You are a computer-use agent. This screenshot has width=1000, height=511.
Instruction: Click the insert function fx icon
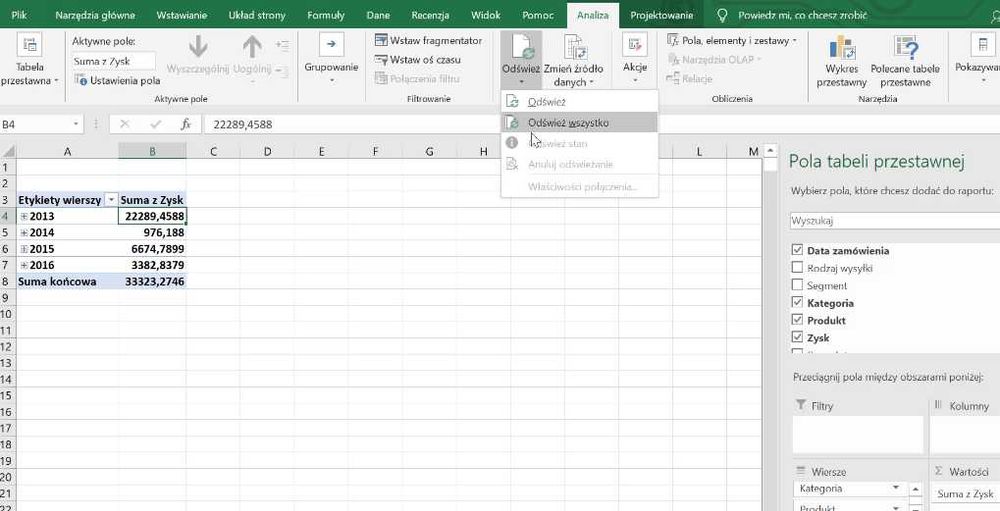point(186,124)
